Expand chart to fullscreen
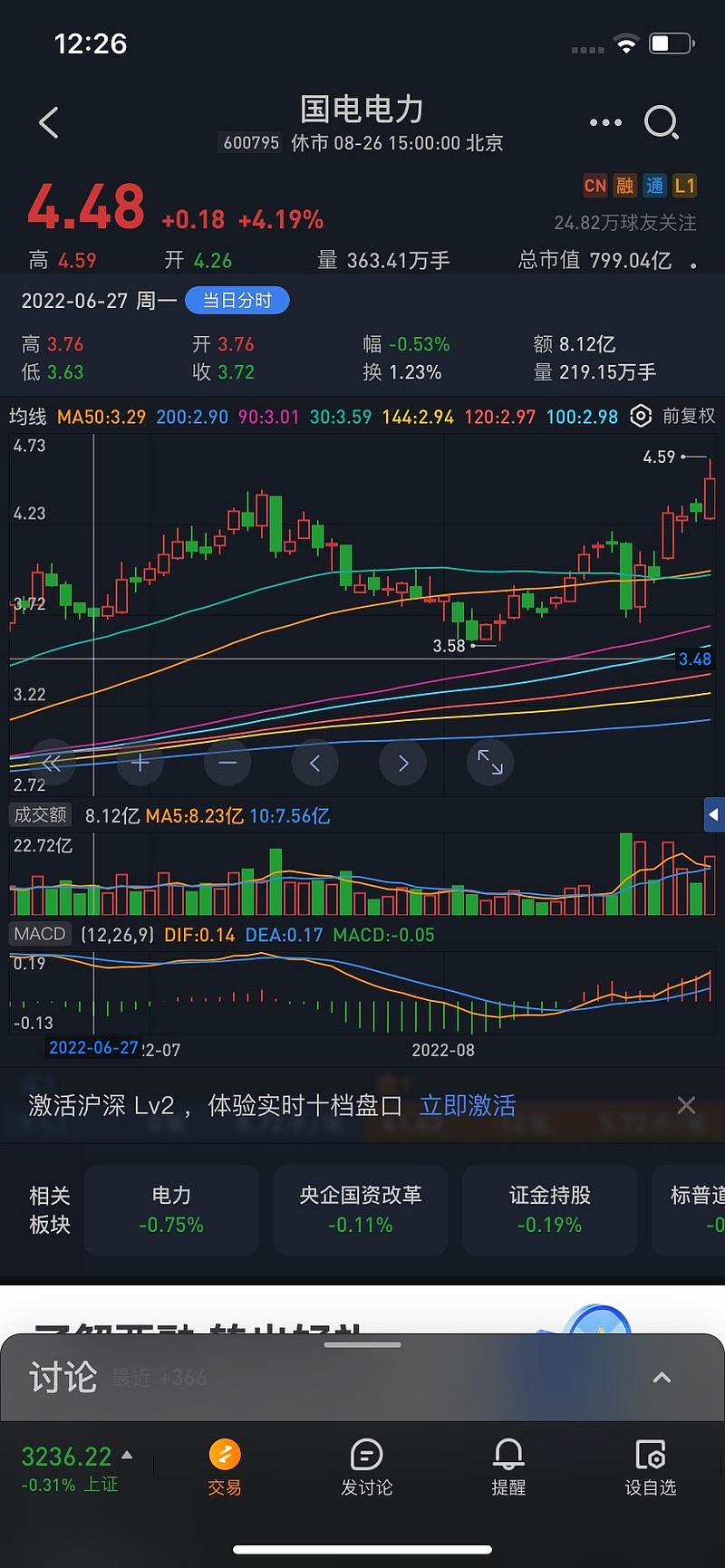The width and height of the screenshot is (725, 1568). (x=490, y=763)
